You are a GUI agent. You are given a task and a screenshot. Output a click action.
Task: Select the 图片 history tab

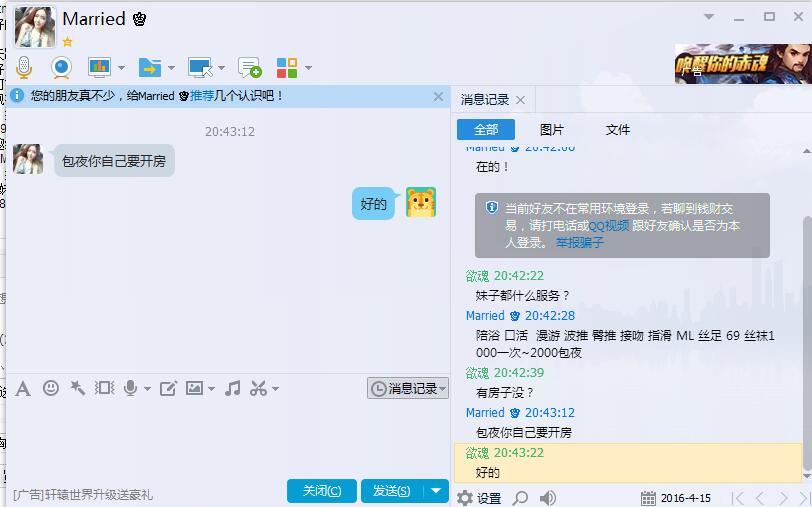552,129
